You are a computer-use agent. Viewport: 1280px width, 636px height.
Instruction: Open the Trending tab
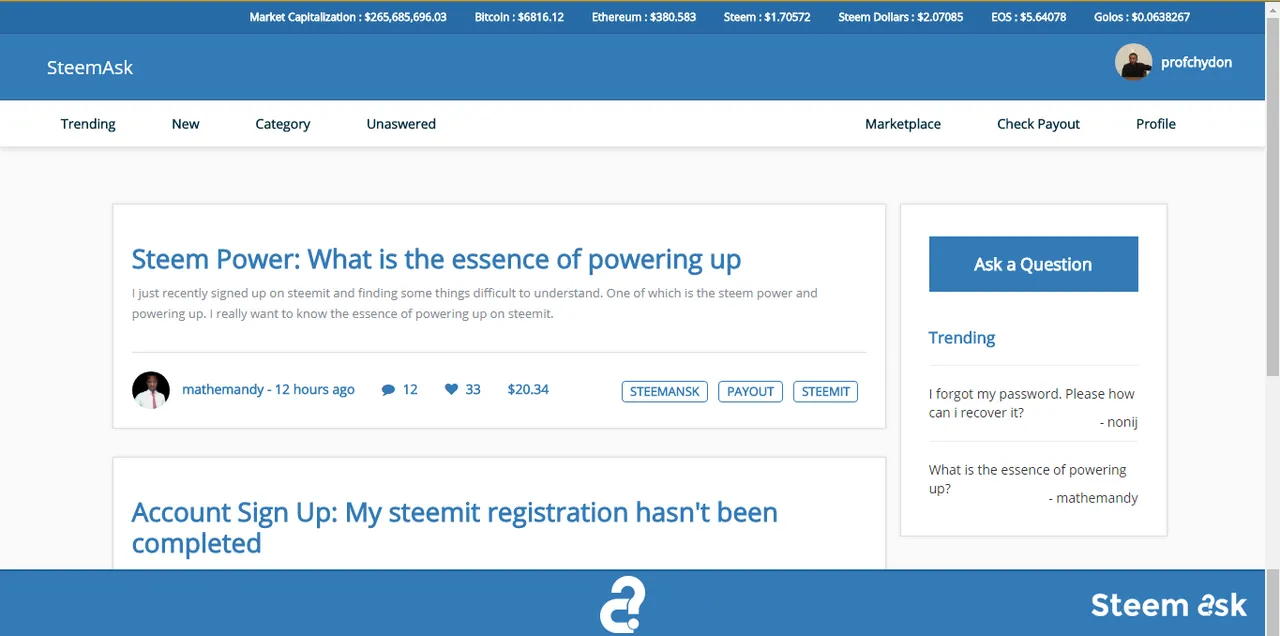pos(88,124)
